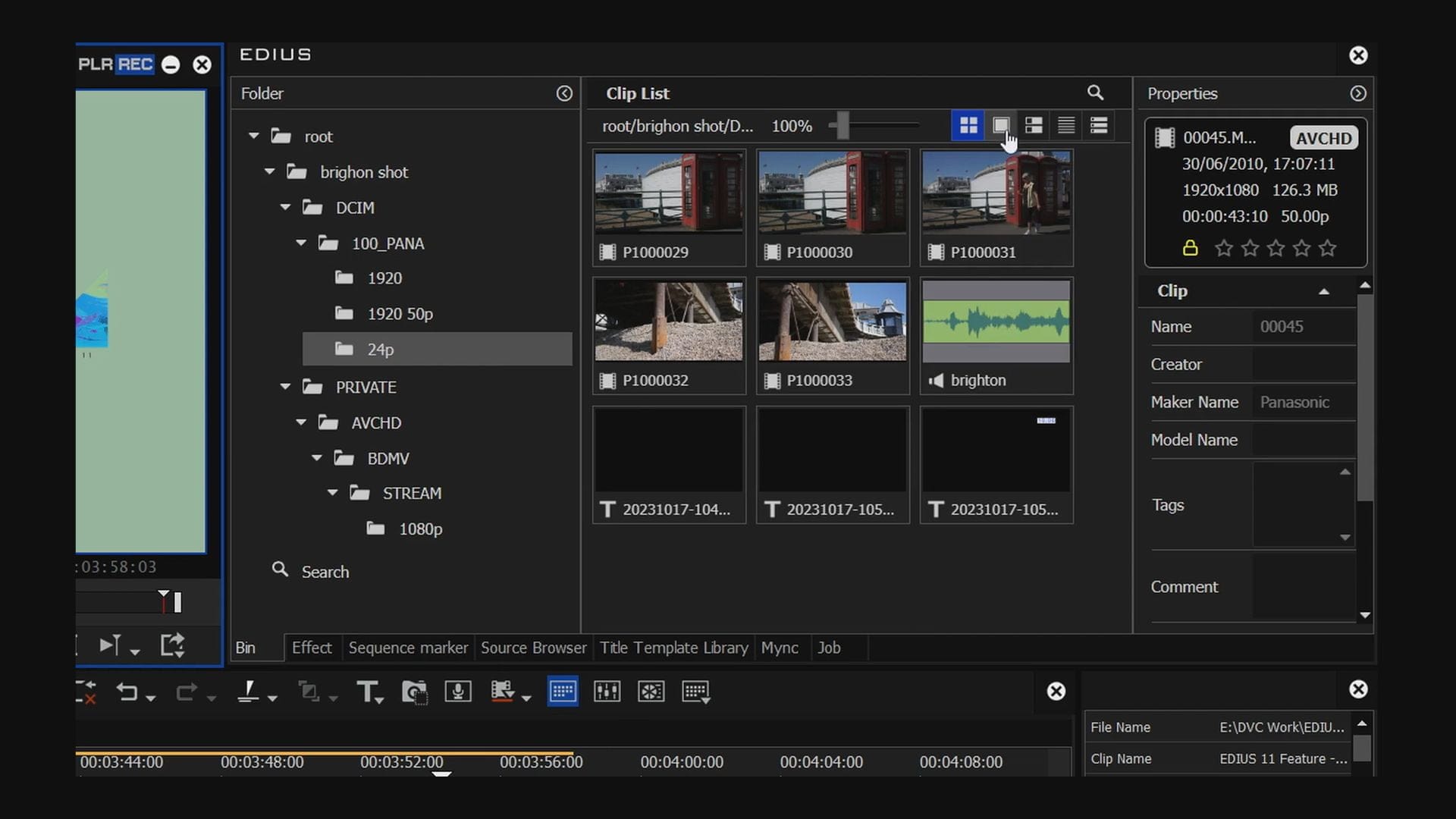
Task: Collapse the PRIVATE folder tree
Action: point(285,387)
